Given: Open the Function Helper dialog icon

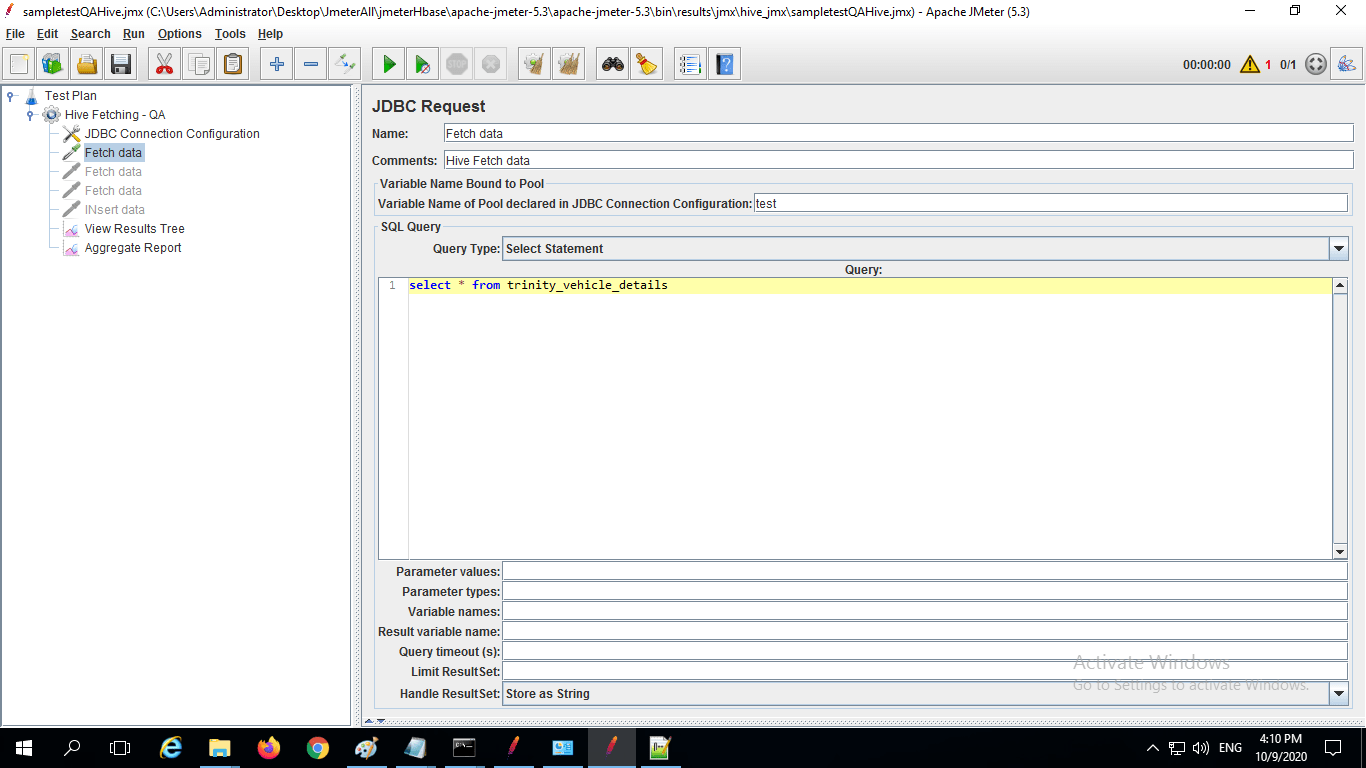Looking at the screenshot, I should pyautogui.click(x=690, y=65).
